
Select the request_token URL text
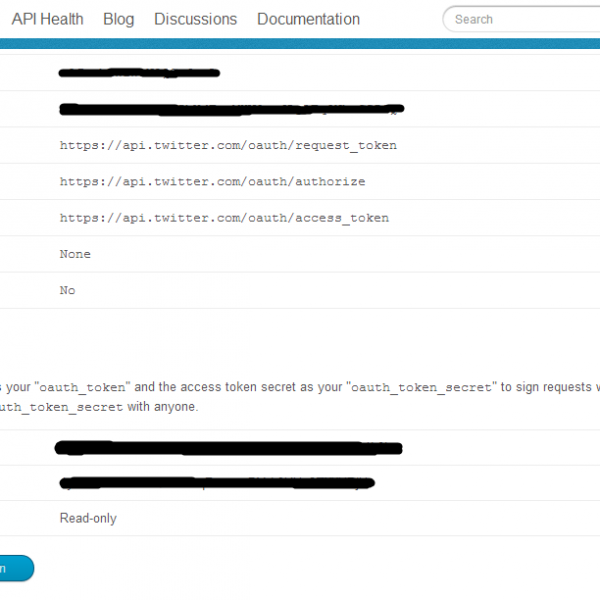228,145
